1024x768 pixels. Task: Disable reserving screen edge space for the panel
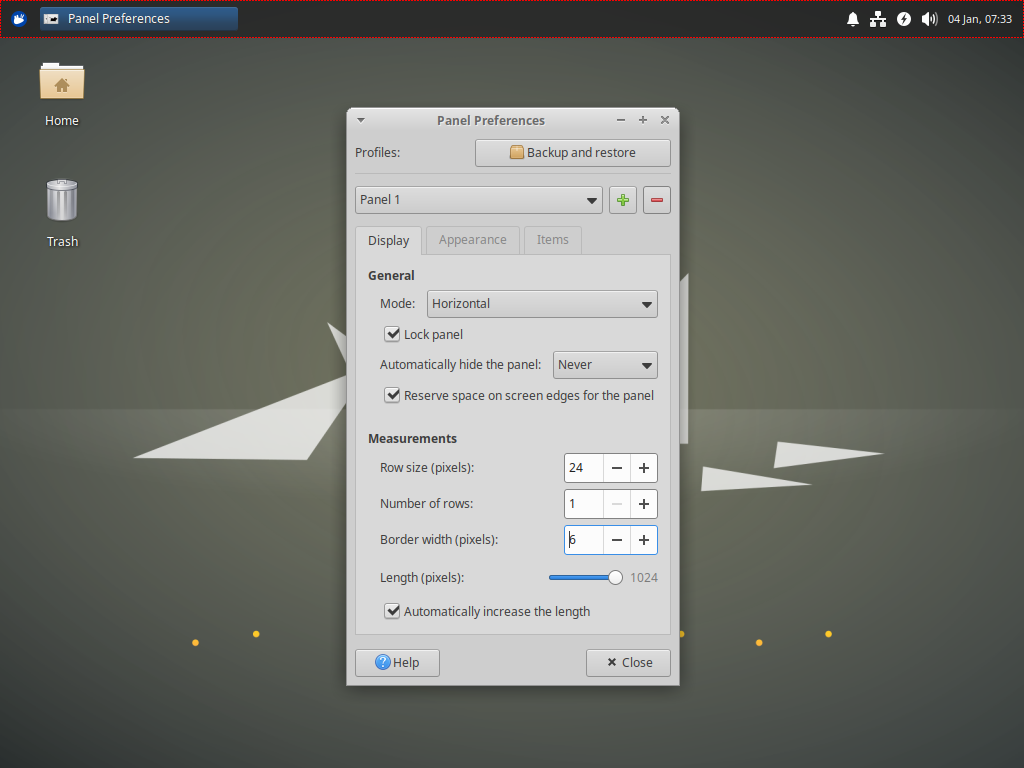392,395
